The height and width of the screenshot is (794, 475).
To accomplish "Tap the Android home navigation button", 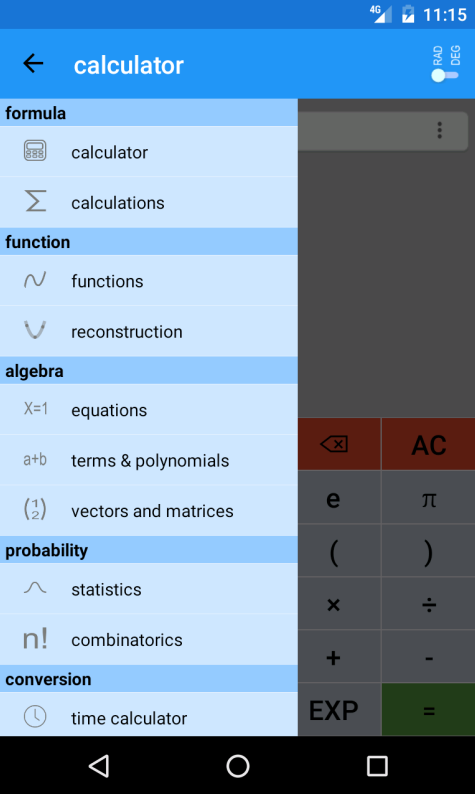I will point(238,766).
